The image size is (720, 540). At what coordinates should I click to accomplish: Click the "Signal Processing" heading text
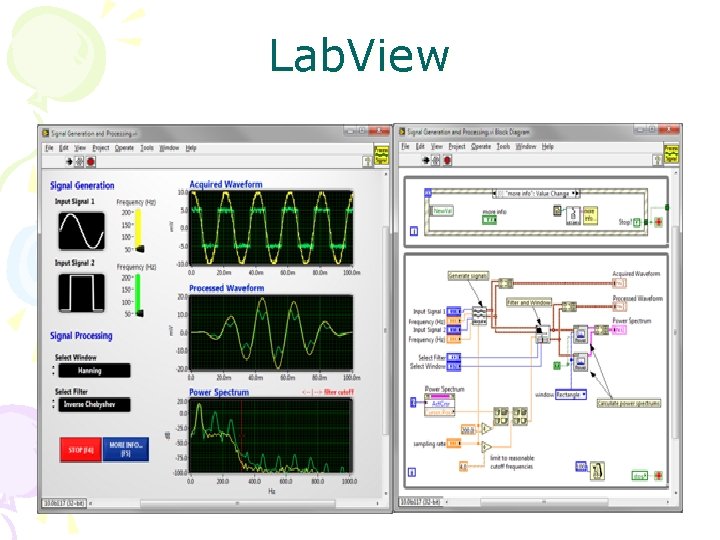(x=81, y=336)
